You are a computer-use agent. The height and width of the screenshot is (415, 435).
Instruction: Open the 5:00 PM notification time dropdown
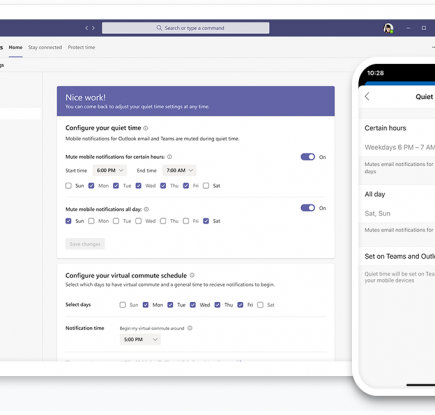[x=140, y=339]
